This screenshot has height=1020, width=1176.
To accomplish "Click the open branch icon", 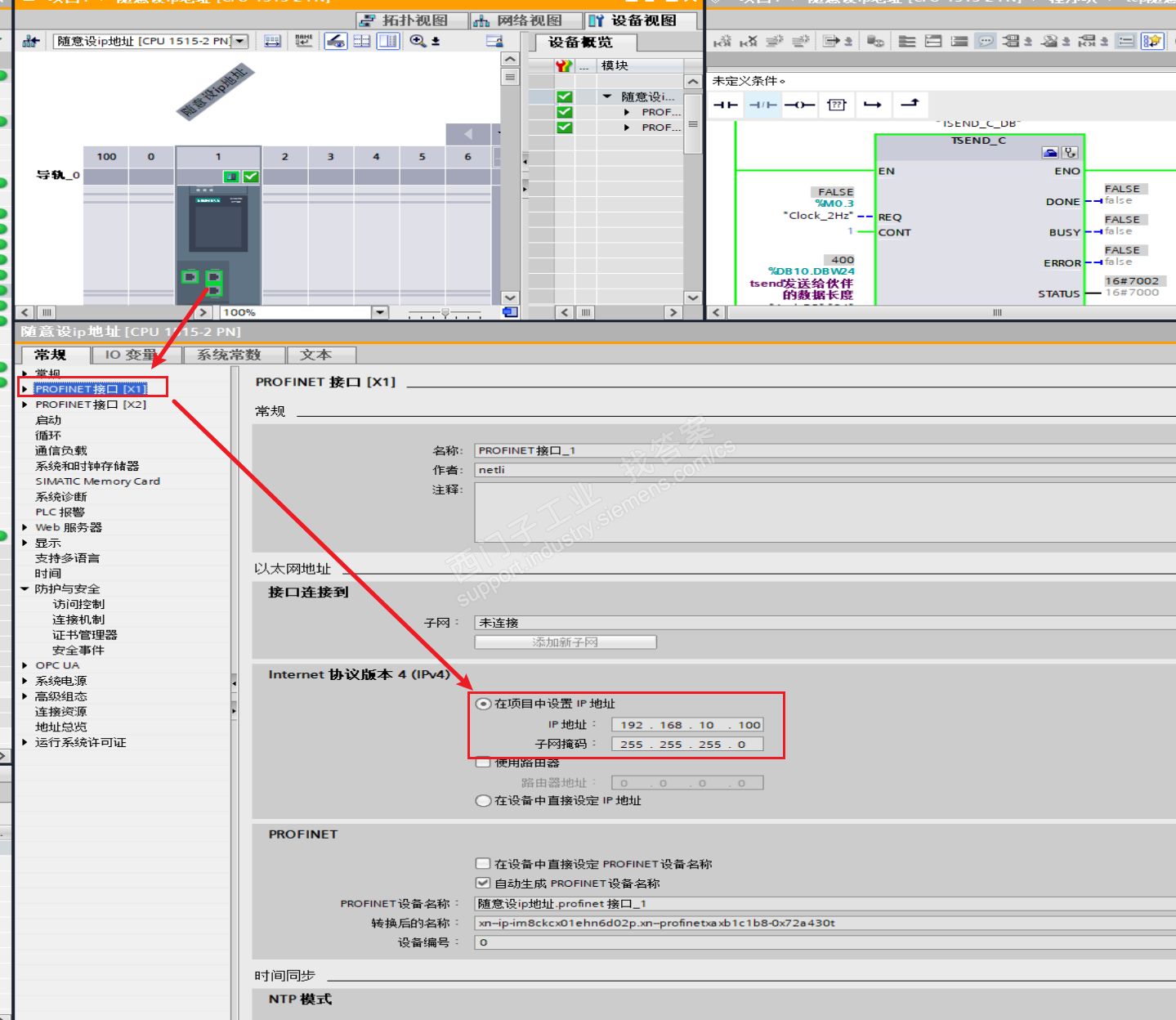I will coord(873,105).
